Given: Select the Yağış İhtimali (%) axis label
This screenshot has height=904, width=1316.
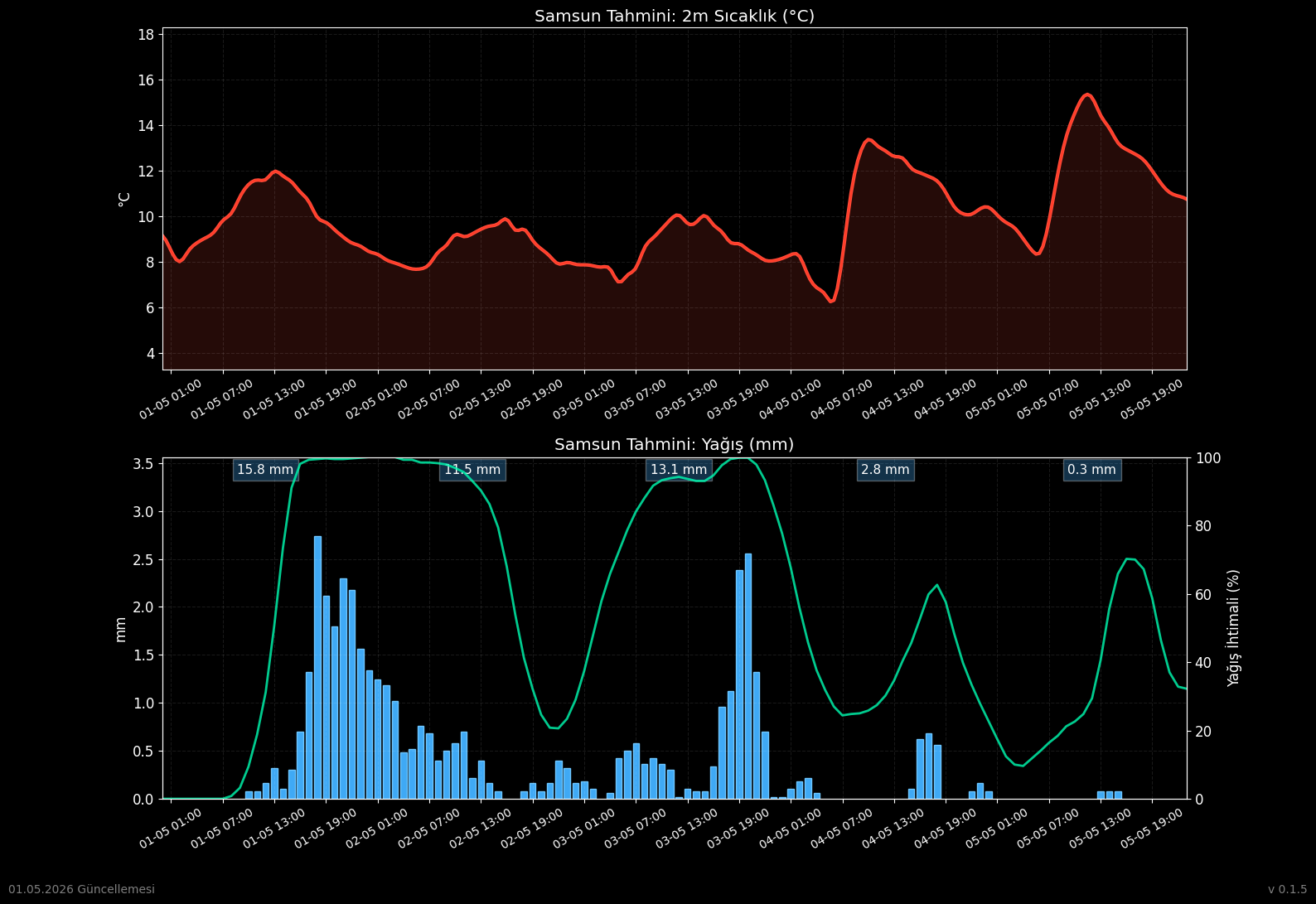Looking at the screenshot, I should tap(1234, 628).
